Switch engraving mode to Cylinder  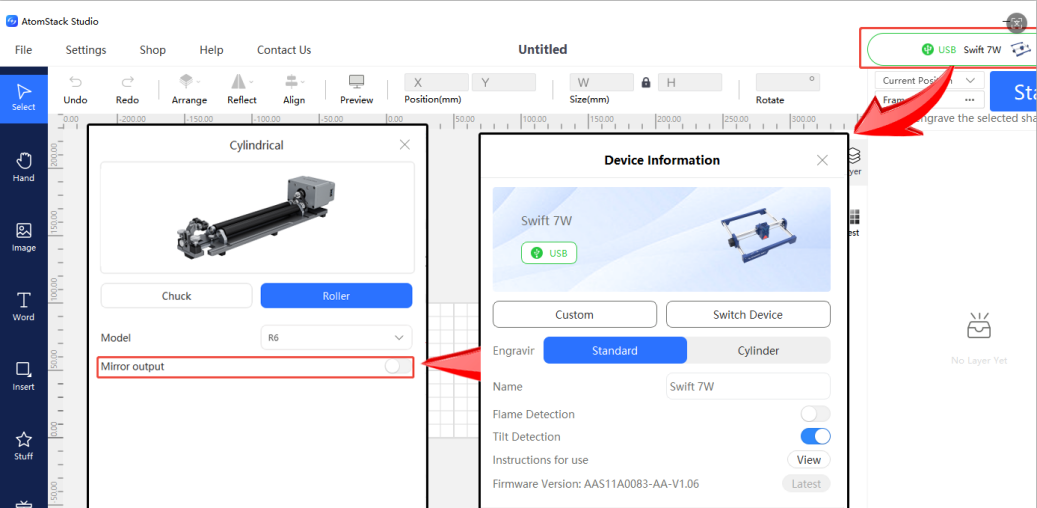pyautogui.click(x=759, y=351)
